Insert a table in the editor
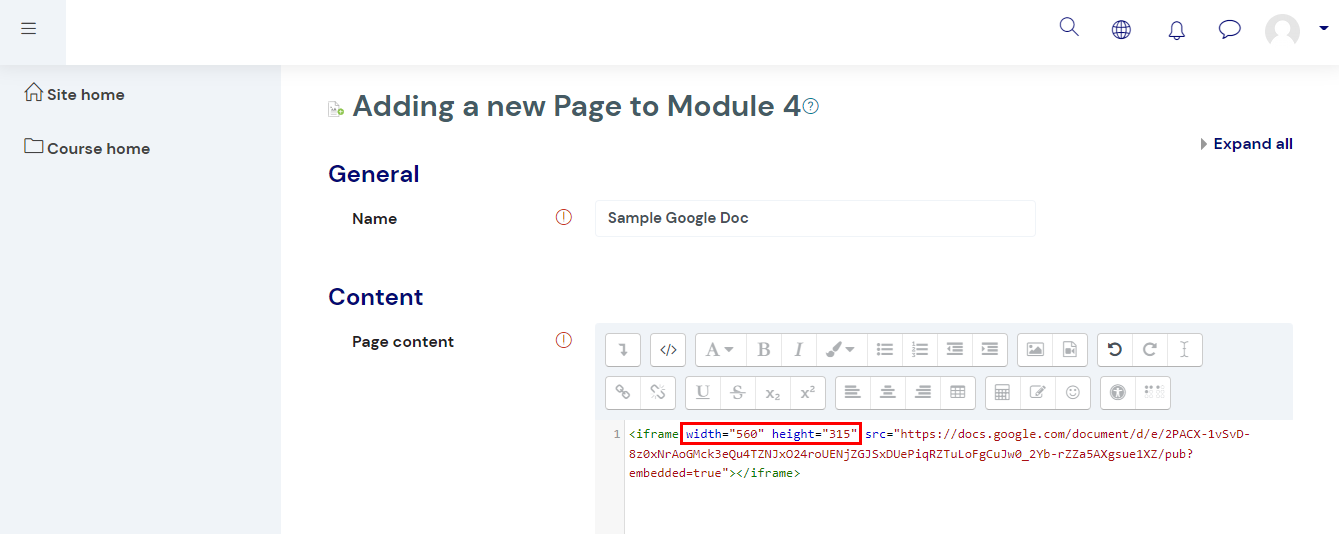 coord(957,393)
